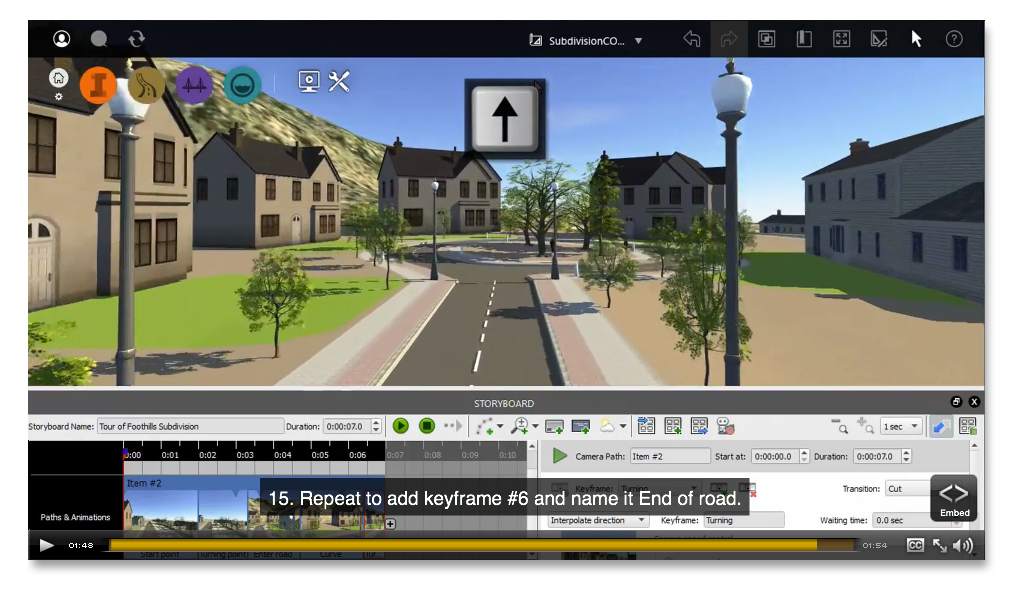The height and width of the screenshot is (615, 1034).
Task: Undock the Storyboard panel
Action: pyautogui.click(x=956, y=401)
